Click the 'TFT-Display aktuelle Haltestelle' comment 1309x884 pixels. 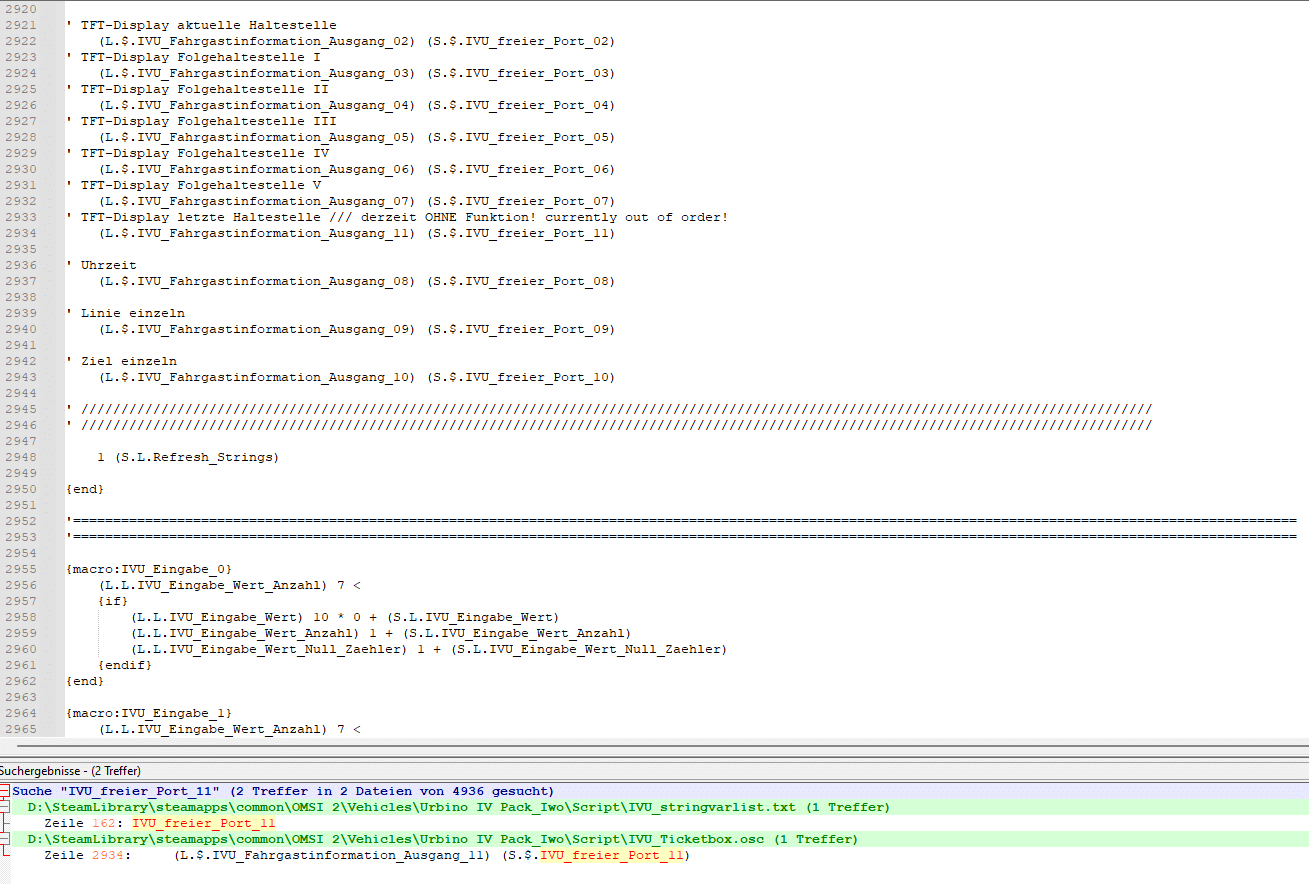pos(208,25)
